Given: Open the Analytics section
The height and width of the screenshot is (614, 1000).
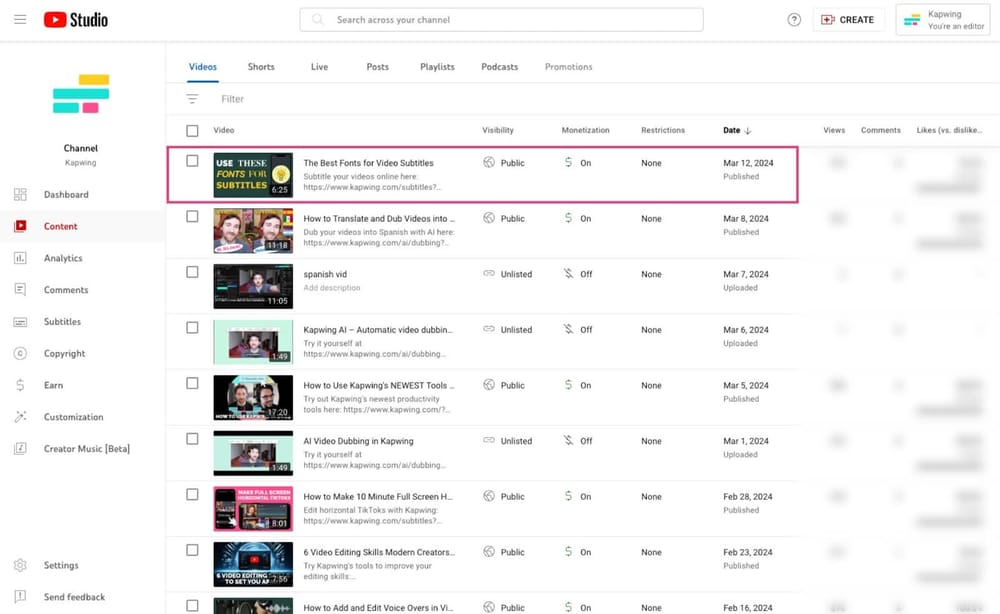Looking at the screenshot, I should (63, 258).
